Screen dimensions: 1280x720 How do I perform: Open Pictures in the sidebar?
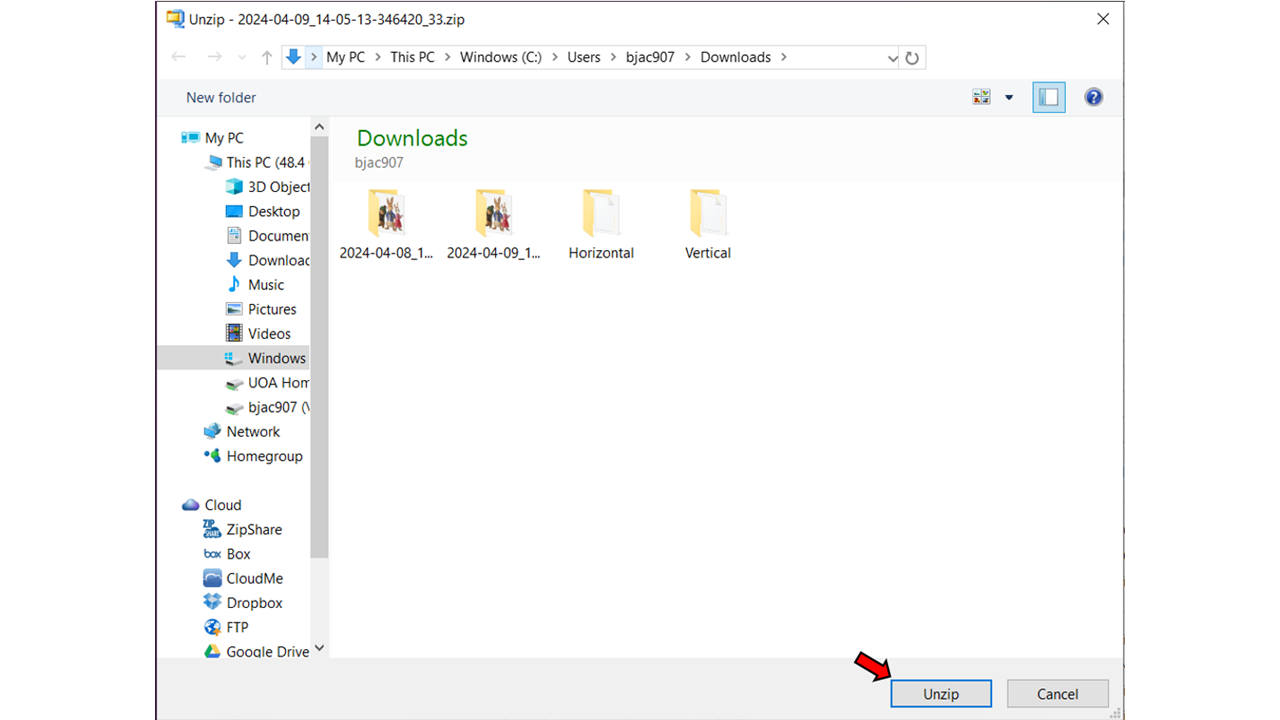261,309
